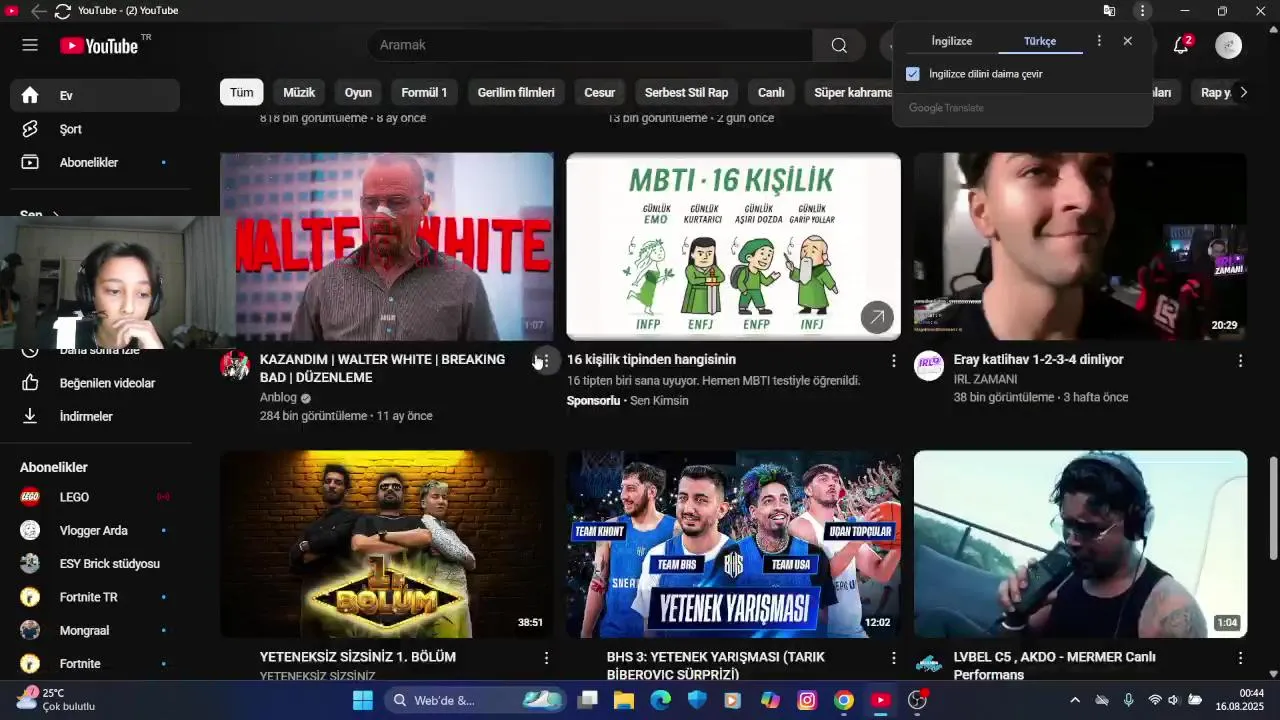Select the Cesur filter chip
Viewport: 1280px width, 720px height.
pos(600,92)
